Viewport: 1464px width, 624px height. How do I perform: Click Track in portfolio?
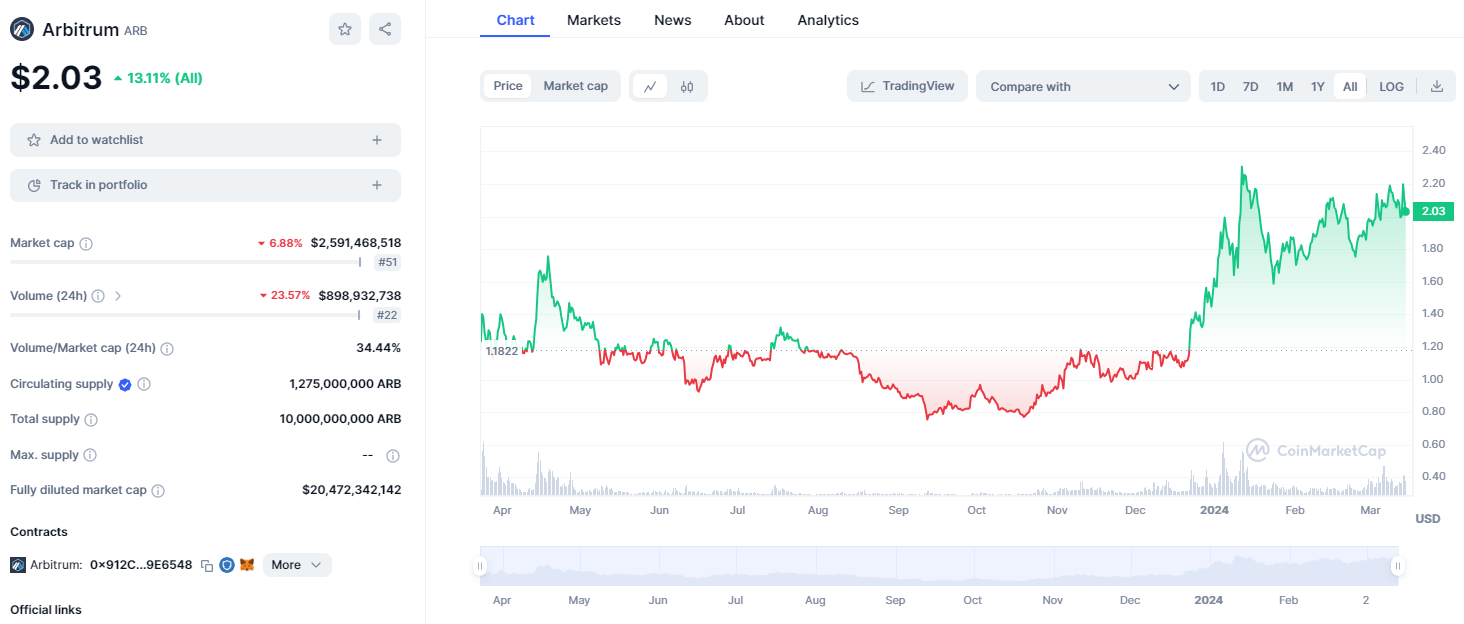pyautogui.click(x=205, y=185)
